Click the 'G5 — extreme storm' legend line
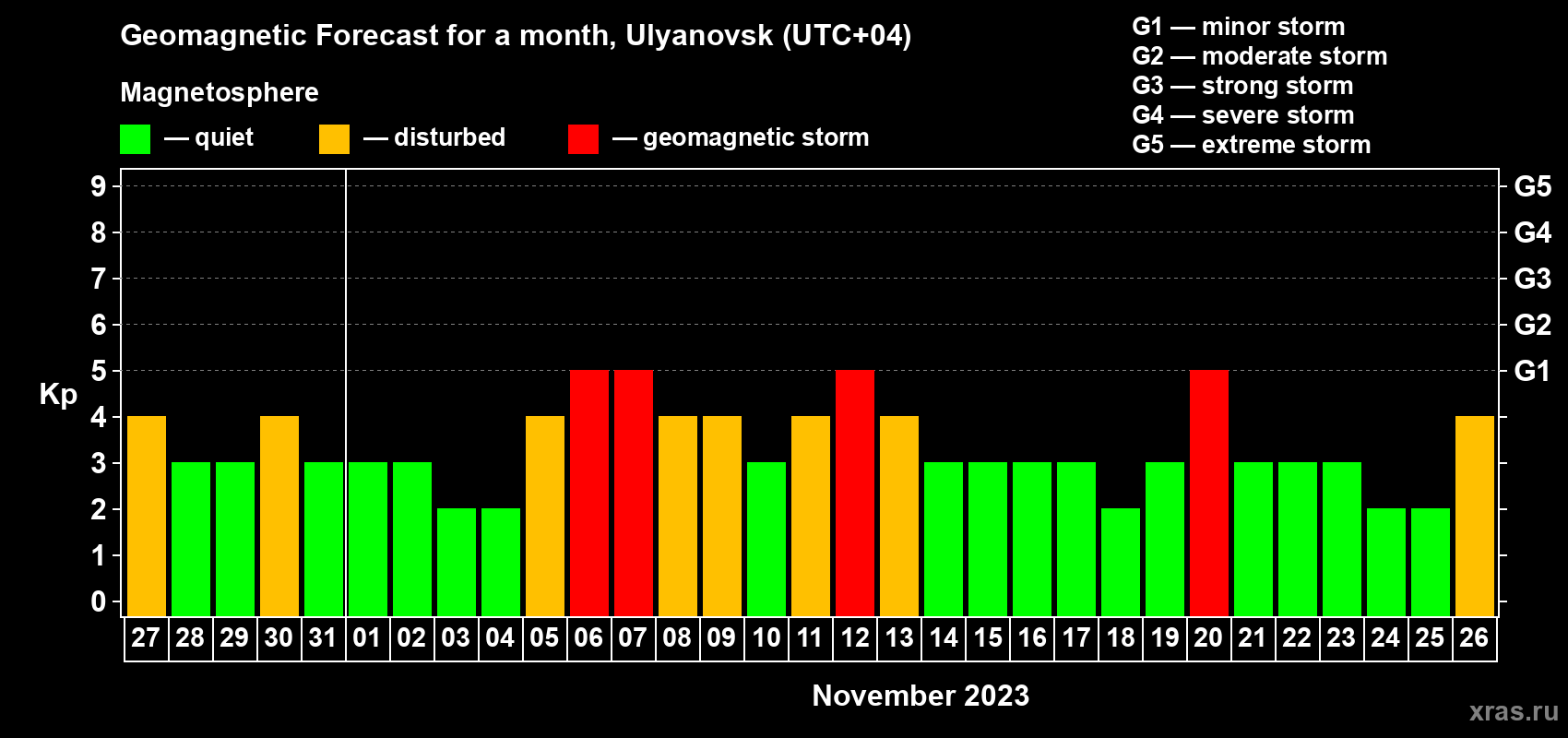 tap(1252, 145)
